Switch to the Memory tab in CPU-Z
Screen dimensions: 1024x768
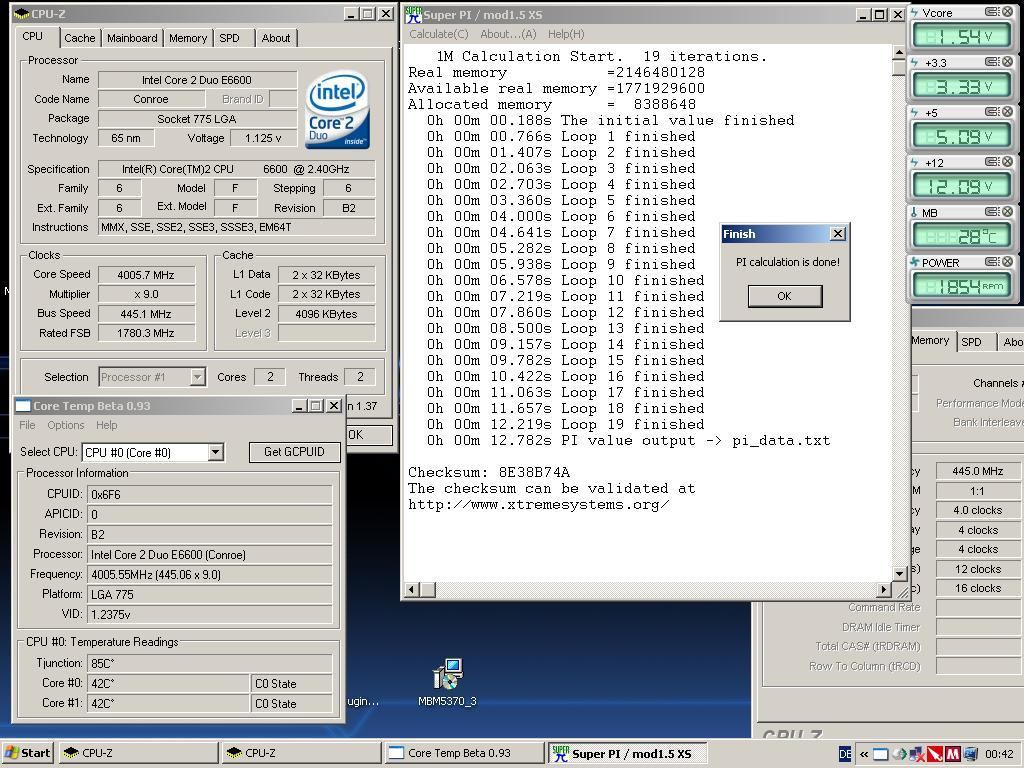187,38
